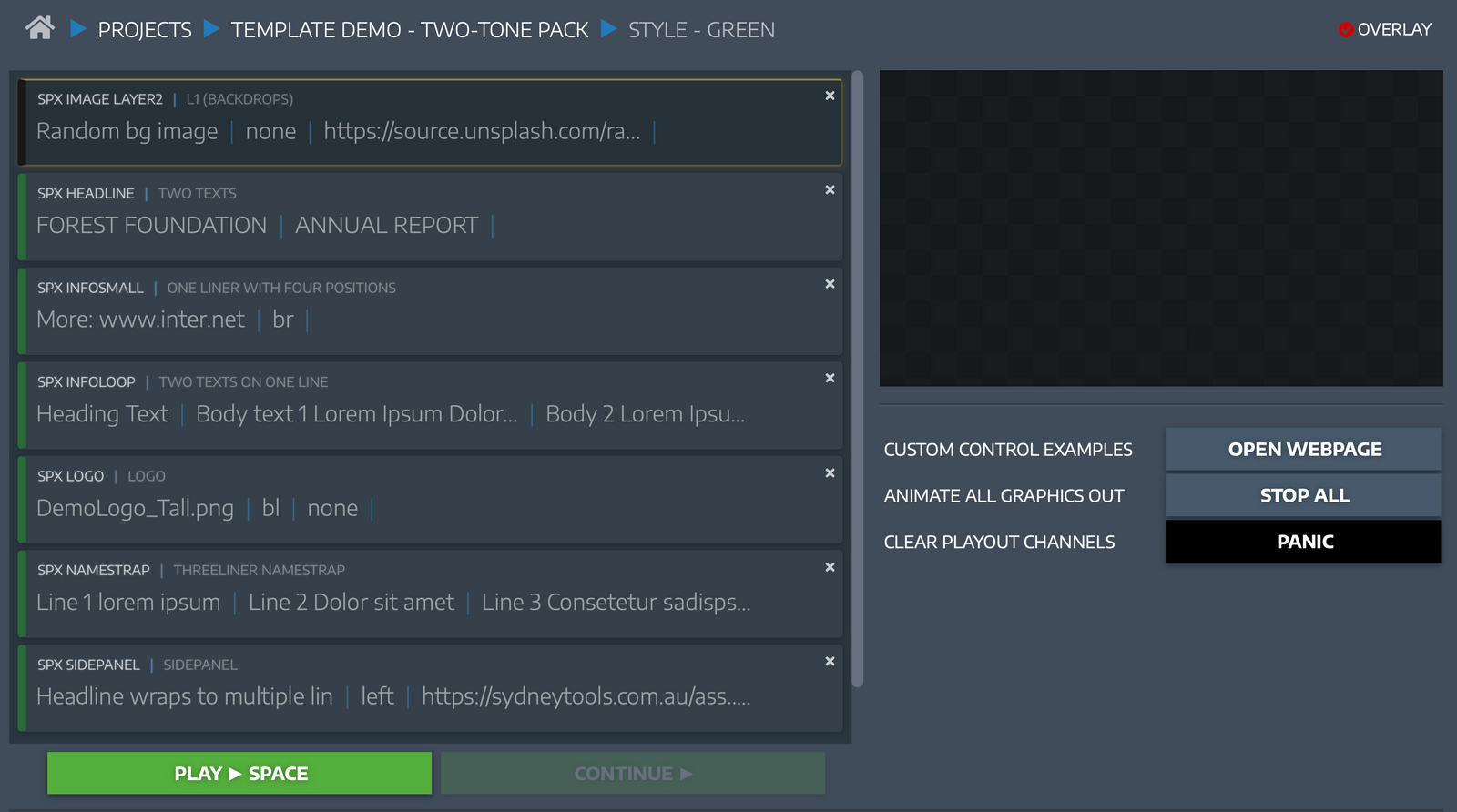The width and height of the screenshot is (1457, 812).
Task: Delete the SPX SIDEPANEL item with X
Action: pyautogui.click(x=830, y=662)
